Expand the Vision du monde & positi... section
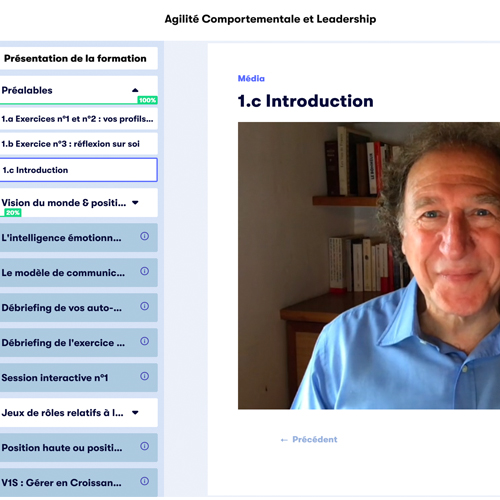 tap(135, 202)
